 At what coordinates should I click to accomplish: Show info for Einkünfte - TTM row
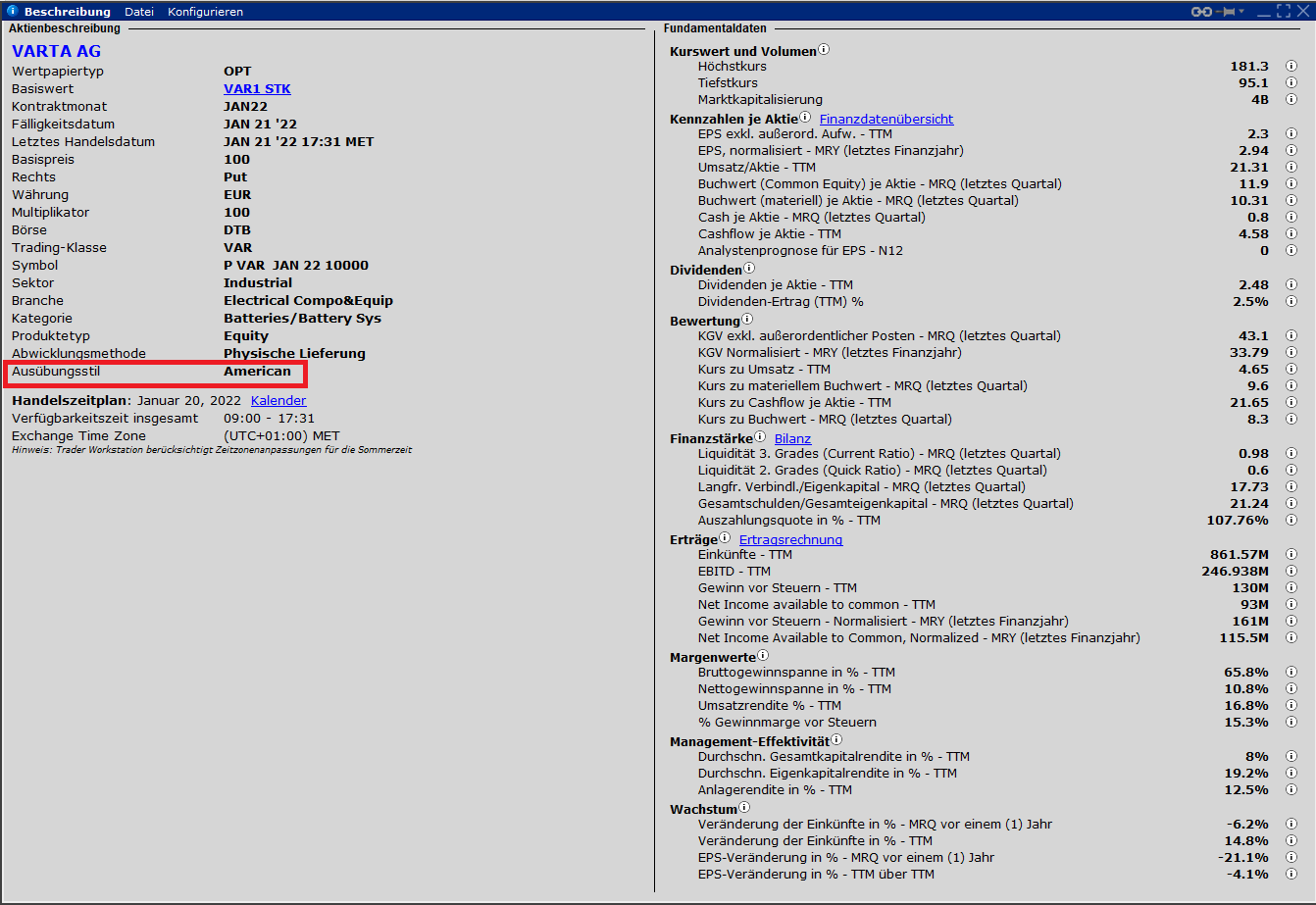tap(1291, 555)
